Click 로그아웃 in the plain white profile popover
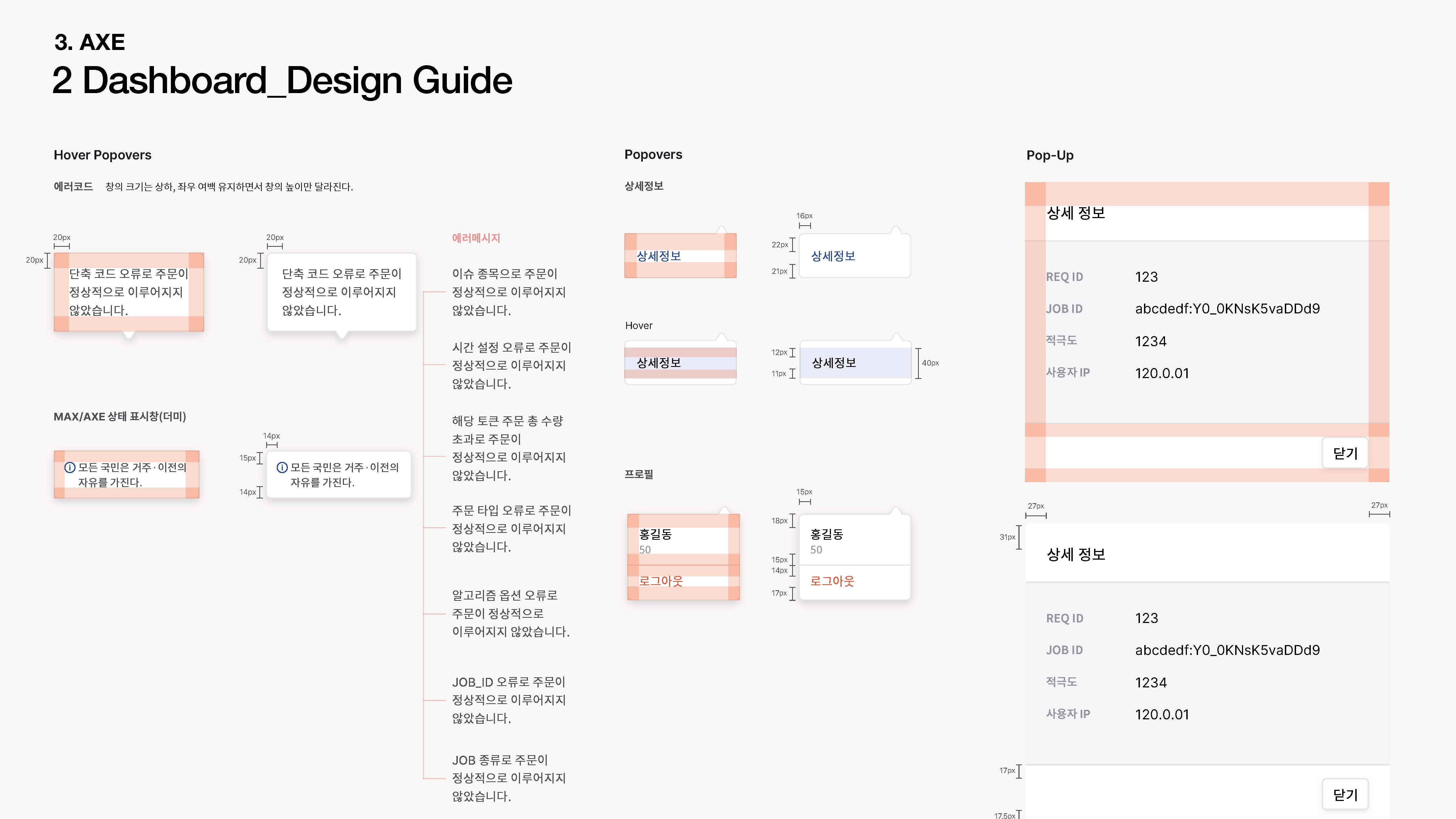 click(832, 581)
